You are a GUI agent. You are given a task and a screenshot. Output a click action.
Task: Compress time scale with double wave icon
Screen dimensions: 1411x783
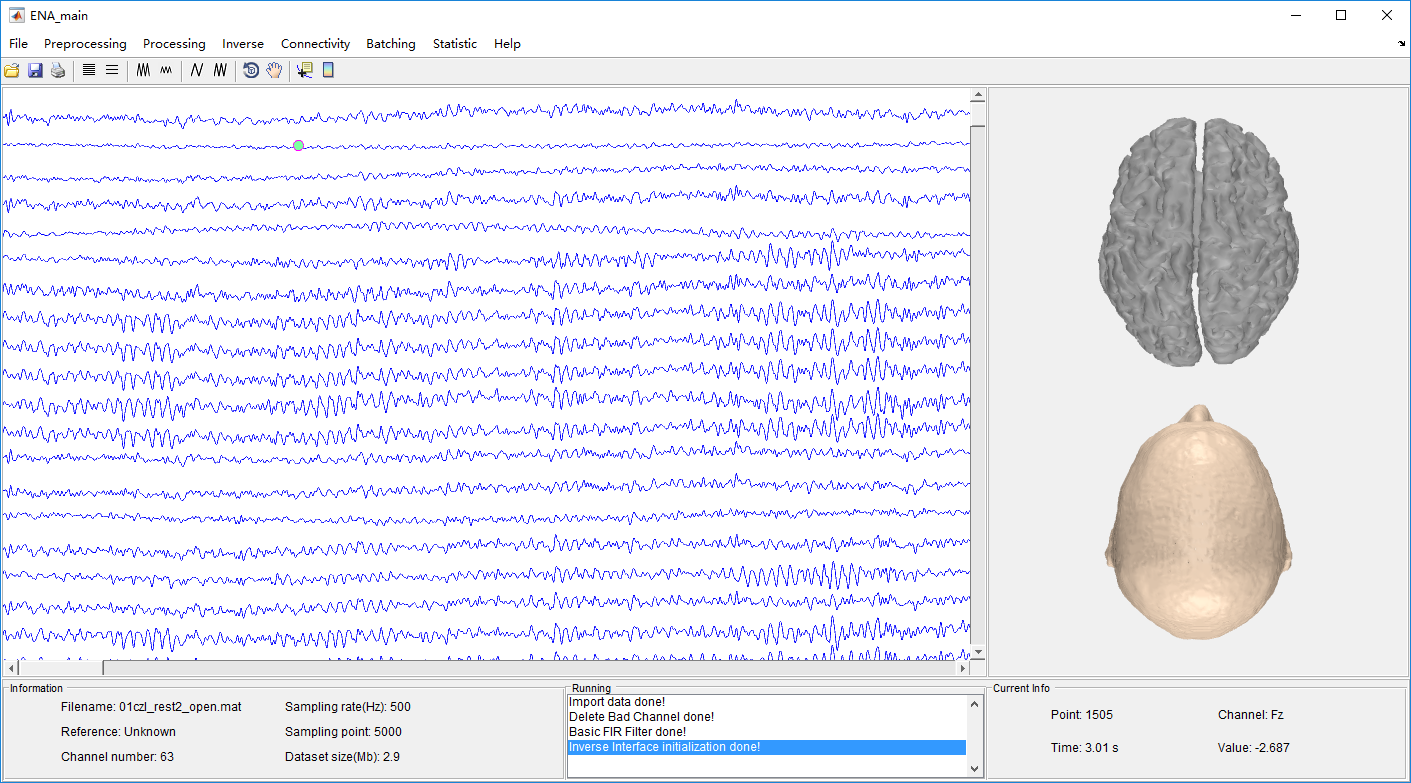220,70
